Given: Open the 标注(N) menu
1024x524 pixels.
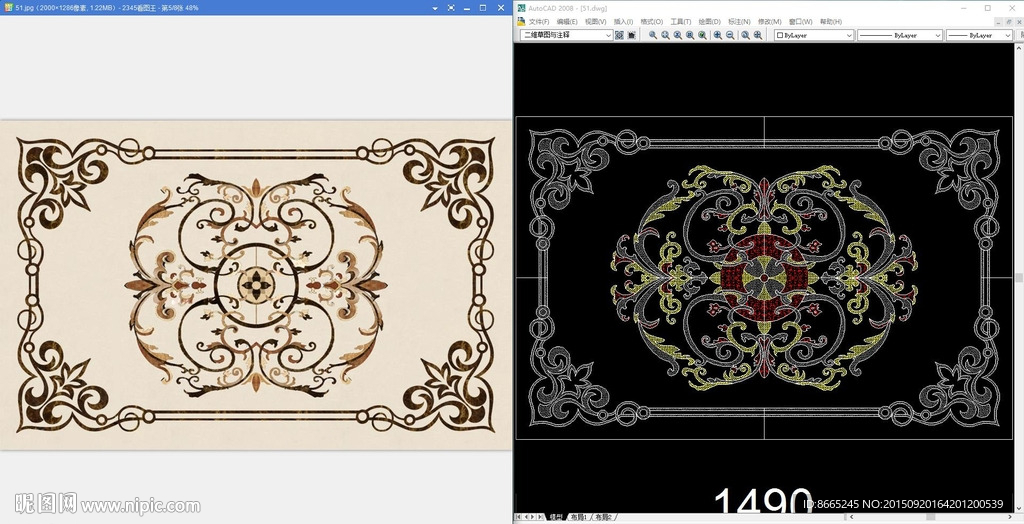Looking at the screenshot, I should (739, 22).
